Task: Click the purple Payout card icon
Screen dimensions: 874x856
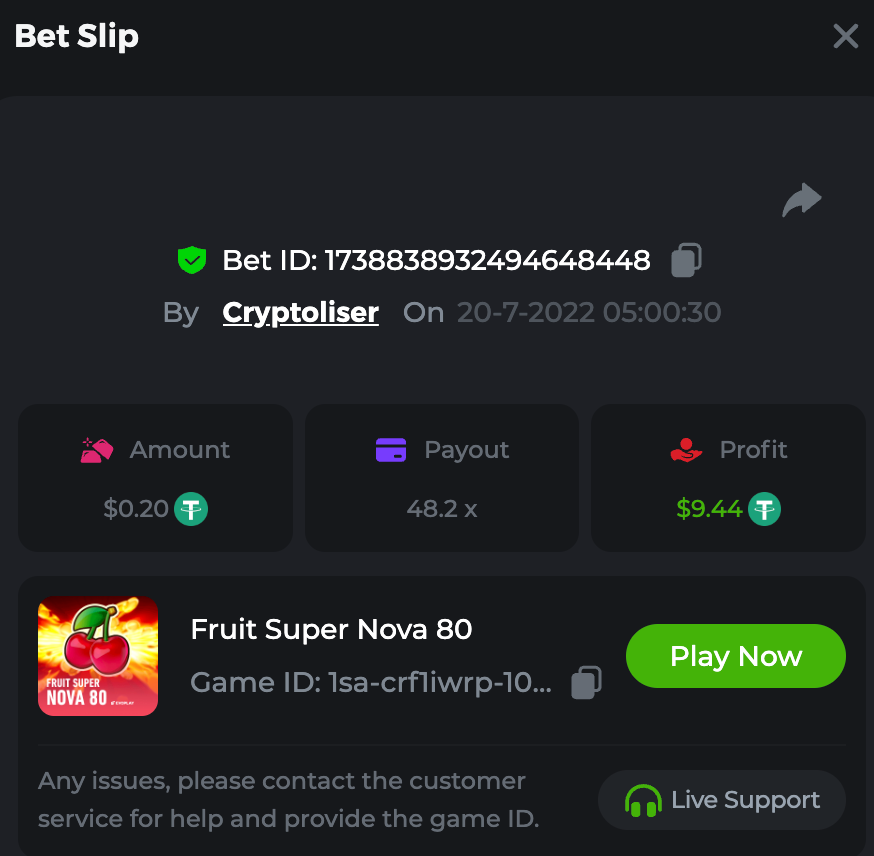Action: tap(391, 450)
